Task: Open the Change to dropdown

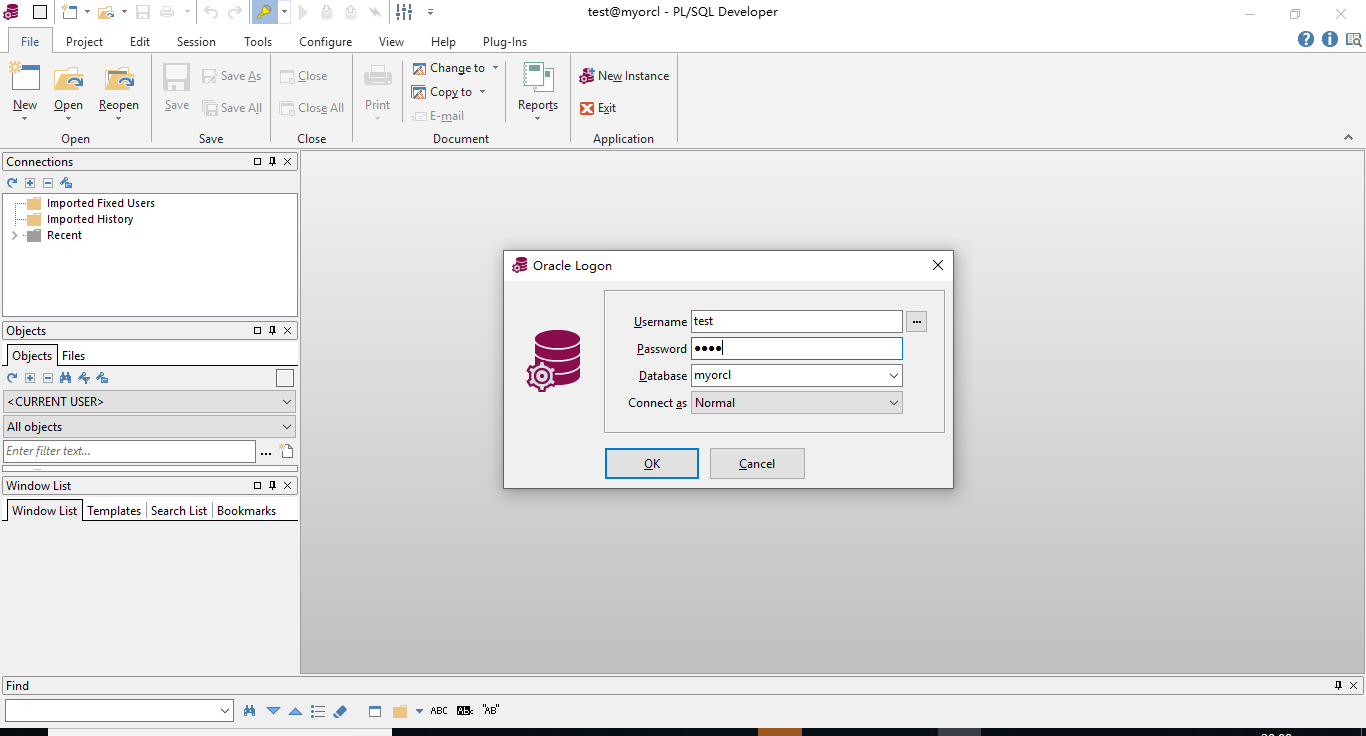Action: (x=495, y=68)
